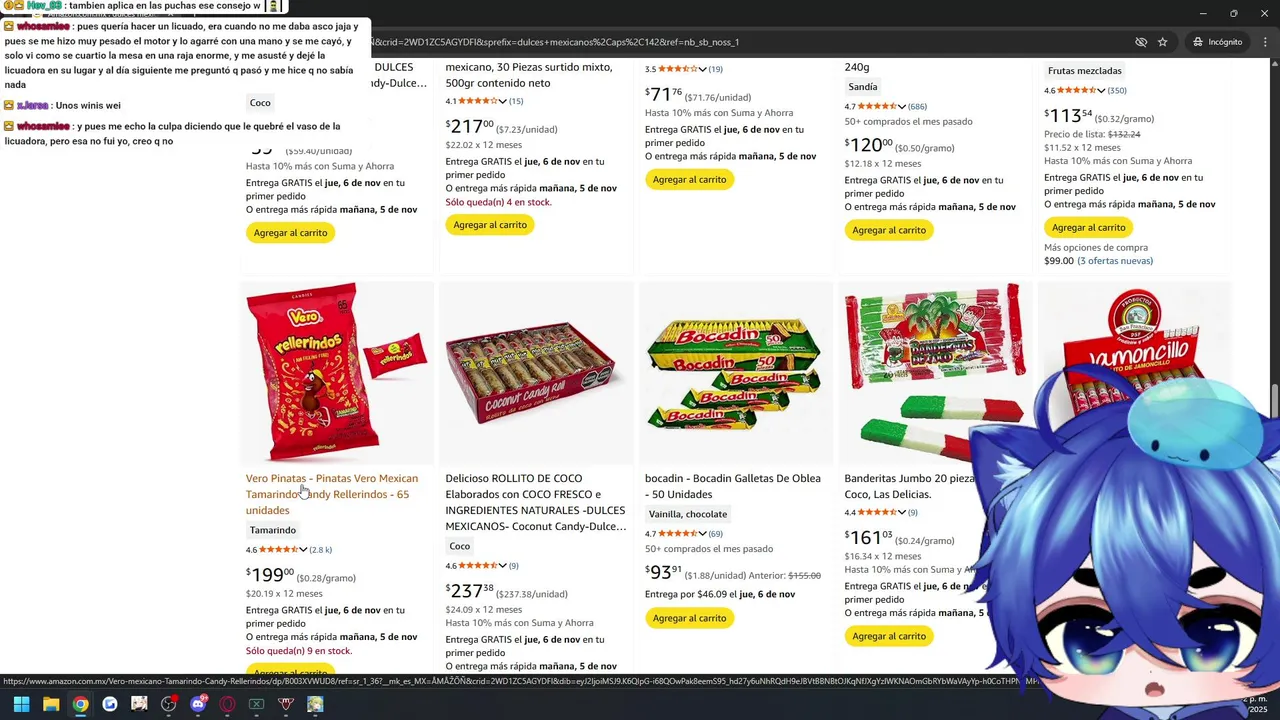Open File Explorer from the taskbar
The height and width of the screenshot is (720, 1280).
[51, 704]
